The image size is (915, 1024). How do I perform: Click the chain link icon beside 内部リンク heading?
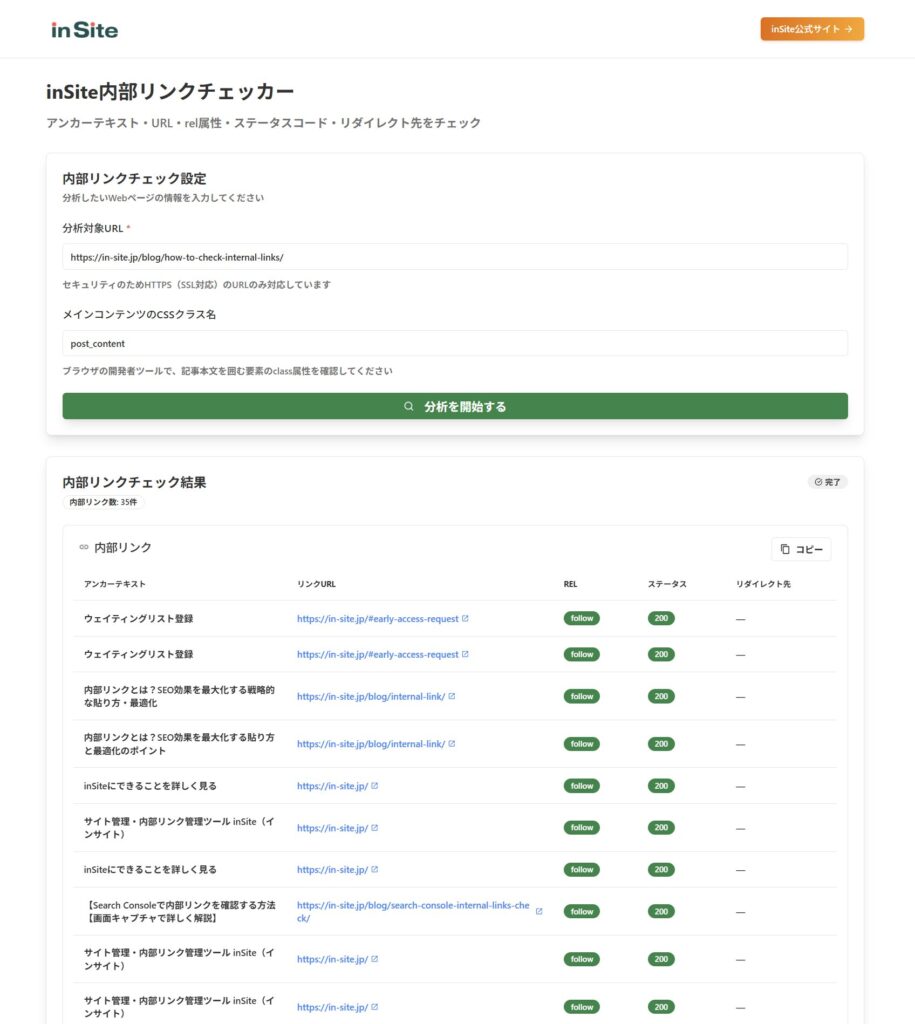pos(83,547)
